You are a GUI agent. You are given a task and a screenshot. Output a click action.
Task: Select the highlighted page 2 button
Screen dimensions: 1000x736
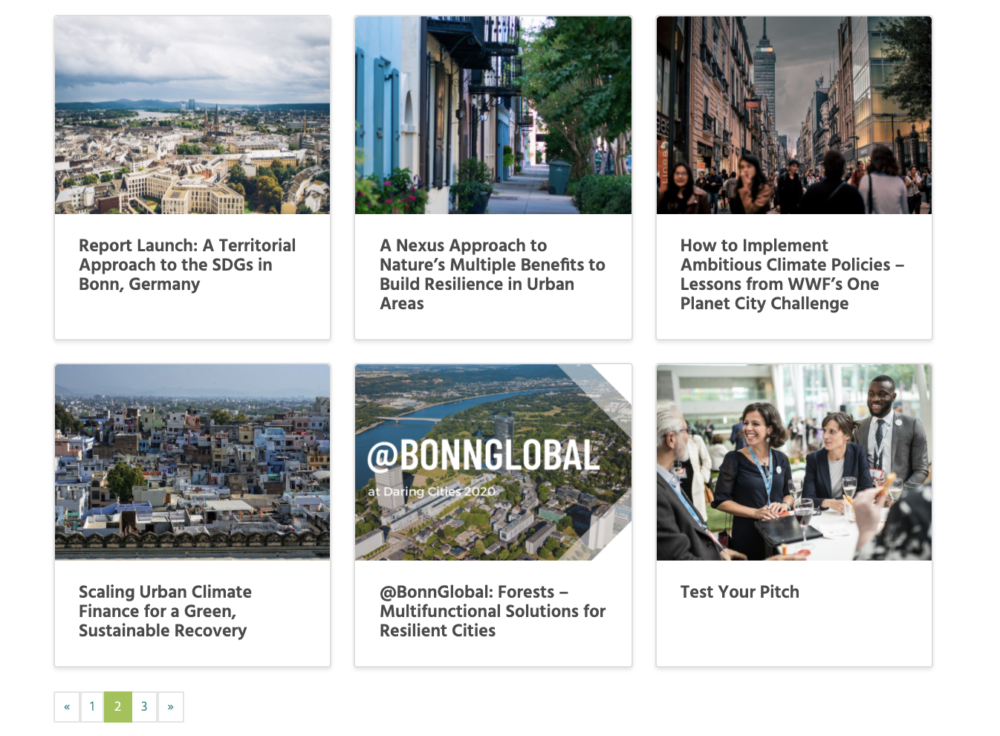[118, 707]
